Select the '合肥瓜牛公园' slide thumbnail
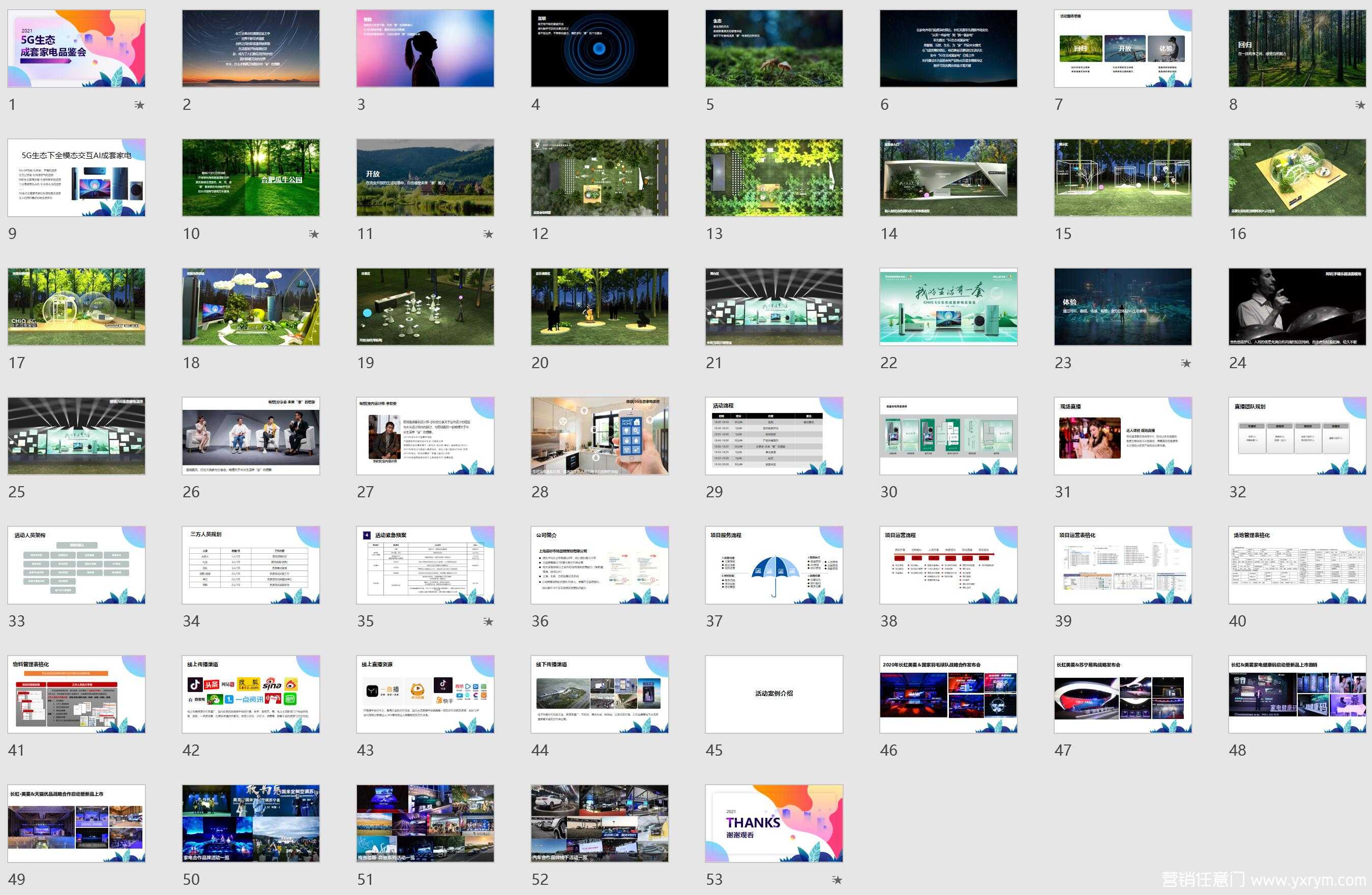Screen dimensions: 1372x895 (251, 177)
